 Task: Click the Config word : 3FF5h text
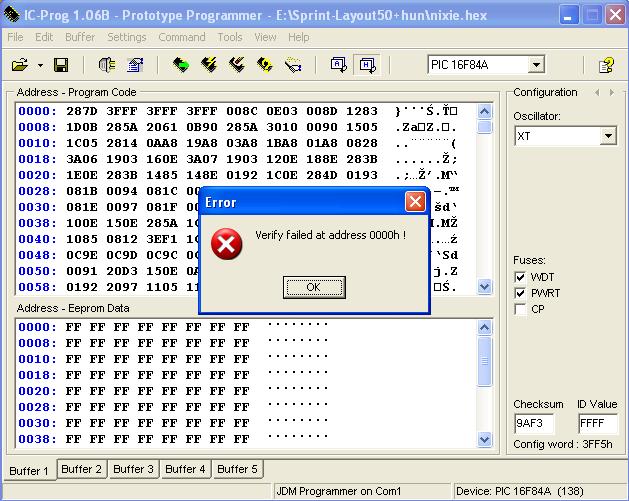[563, 444]
